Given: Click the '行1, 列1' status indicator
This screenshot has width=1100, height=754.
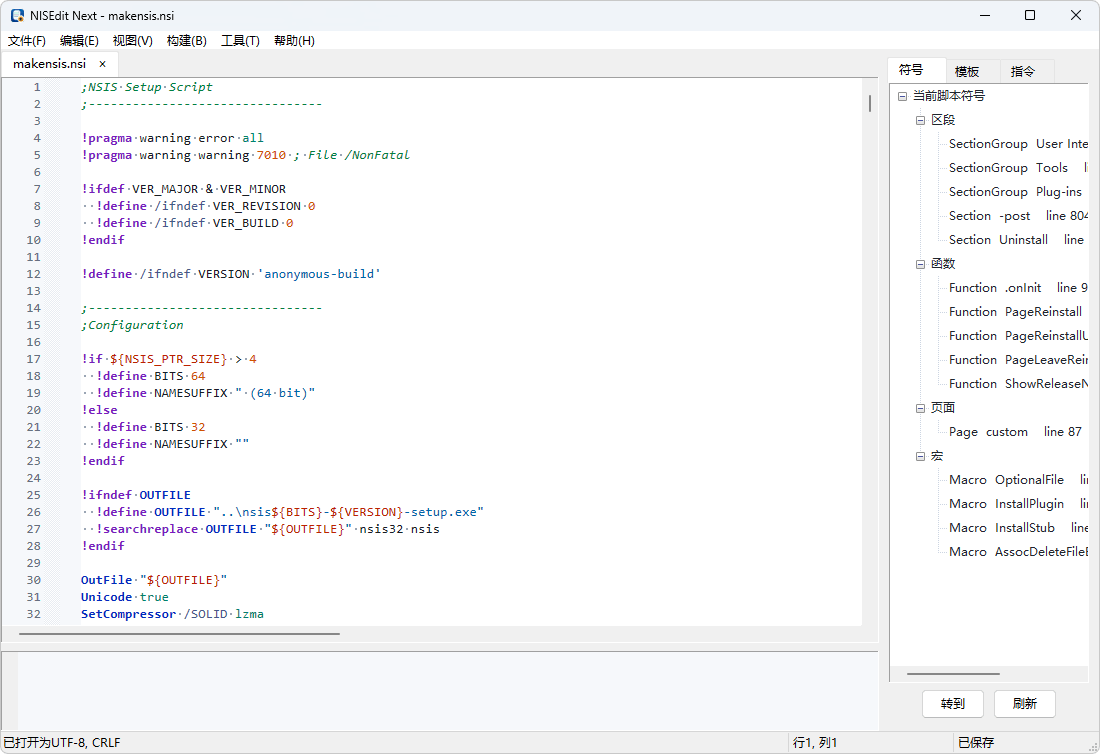Looking at the screenshot, I should click(x=814, y=742).
